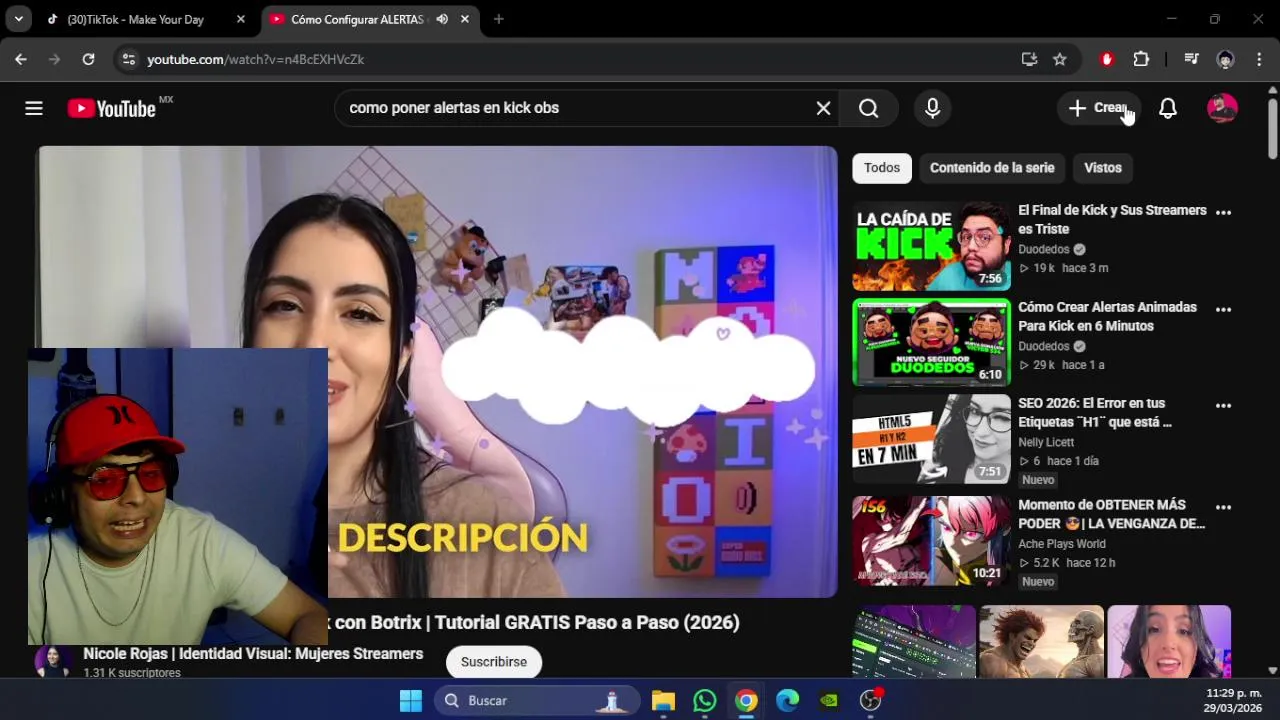Go back in the browser
The height and width of the screenshot is (720, 1280).
point(21,59)
